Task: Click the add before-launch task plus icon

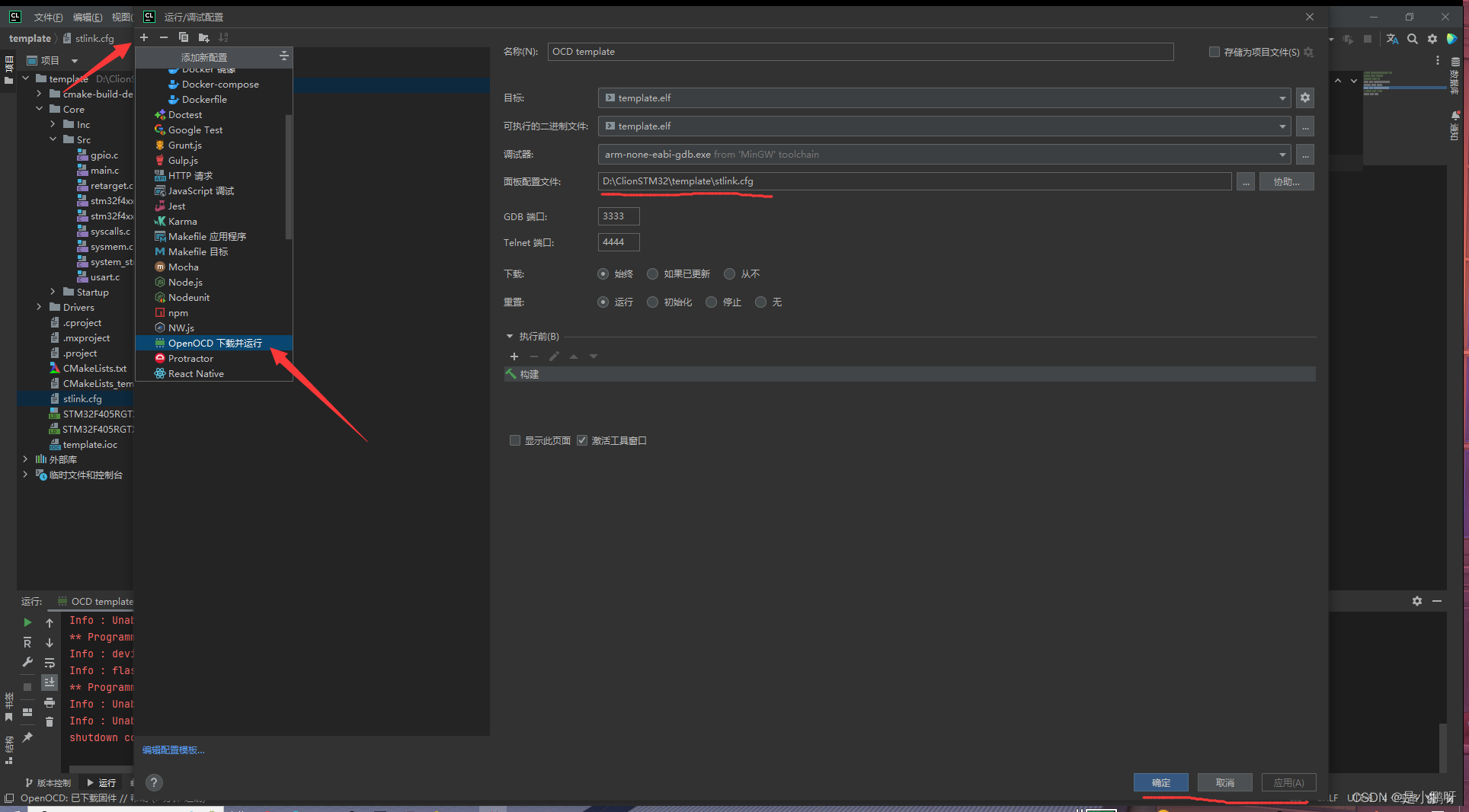Action: (x=514, y=356)
